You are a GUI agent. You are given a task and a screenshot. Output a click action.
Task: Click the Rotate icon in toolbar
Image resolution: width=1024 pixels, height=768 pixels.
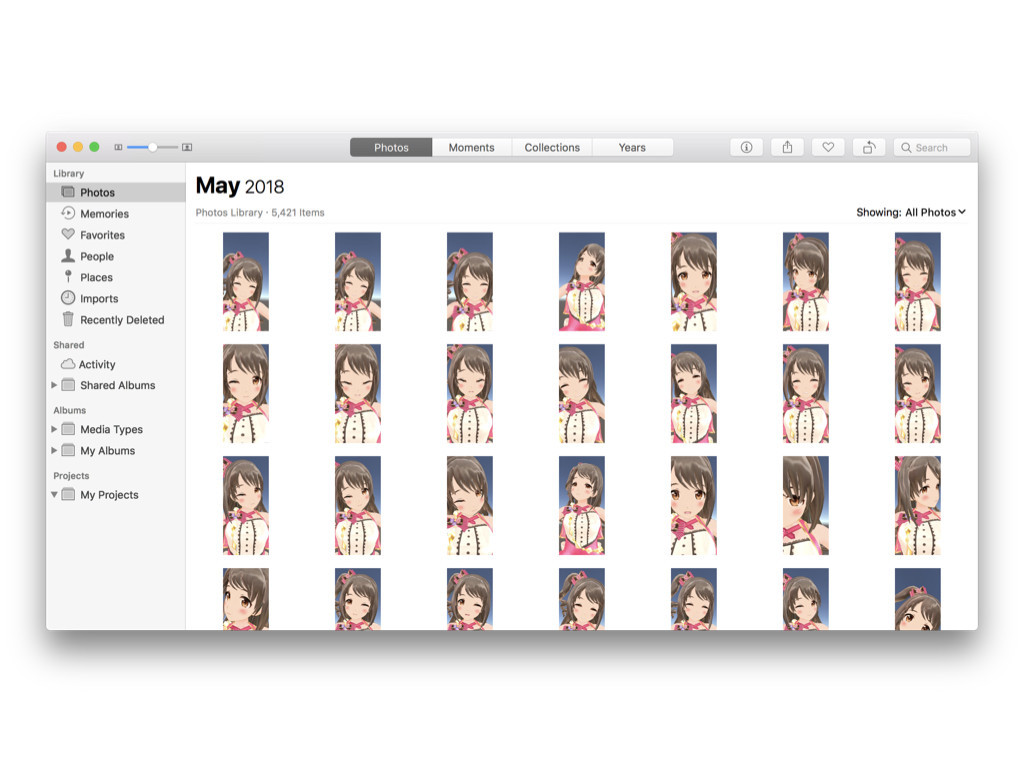[x=869, y=148]
